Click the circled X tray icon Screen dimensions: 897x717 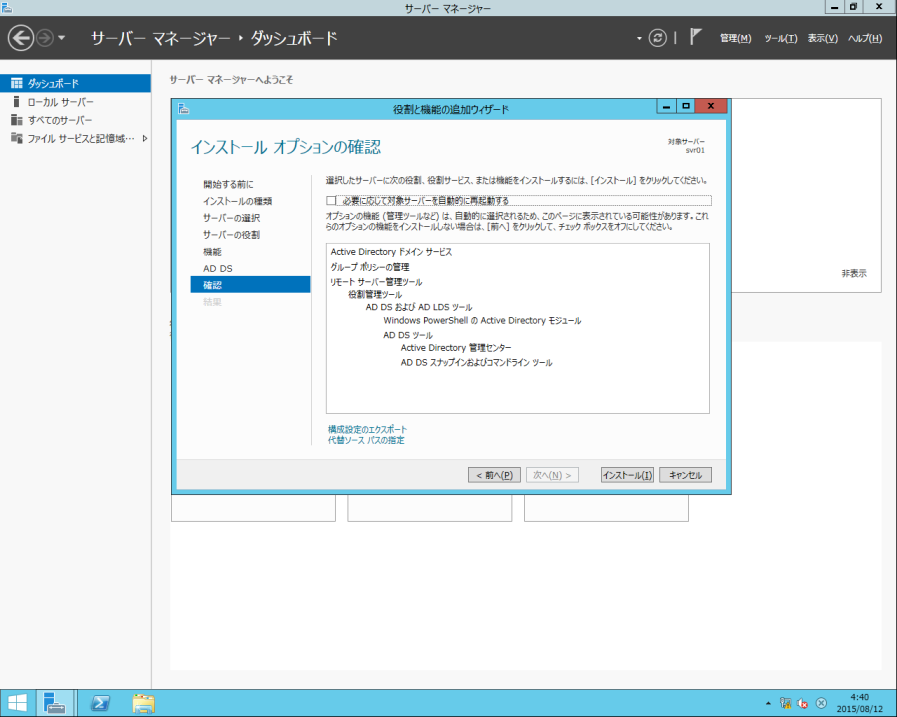coord(821,703)
